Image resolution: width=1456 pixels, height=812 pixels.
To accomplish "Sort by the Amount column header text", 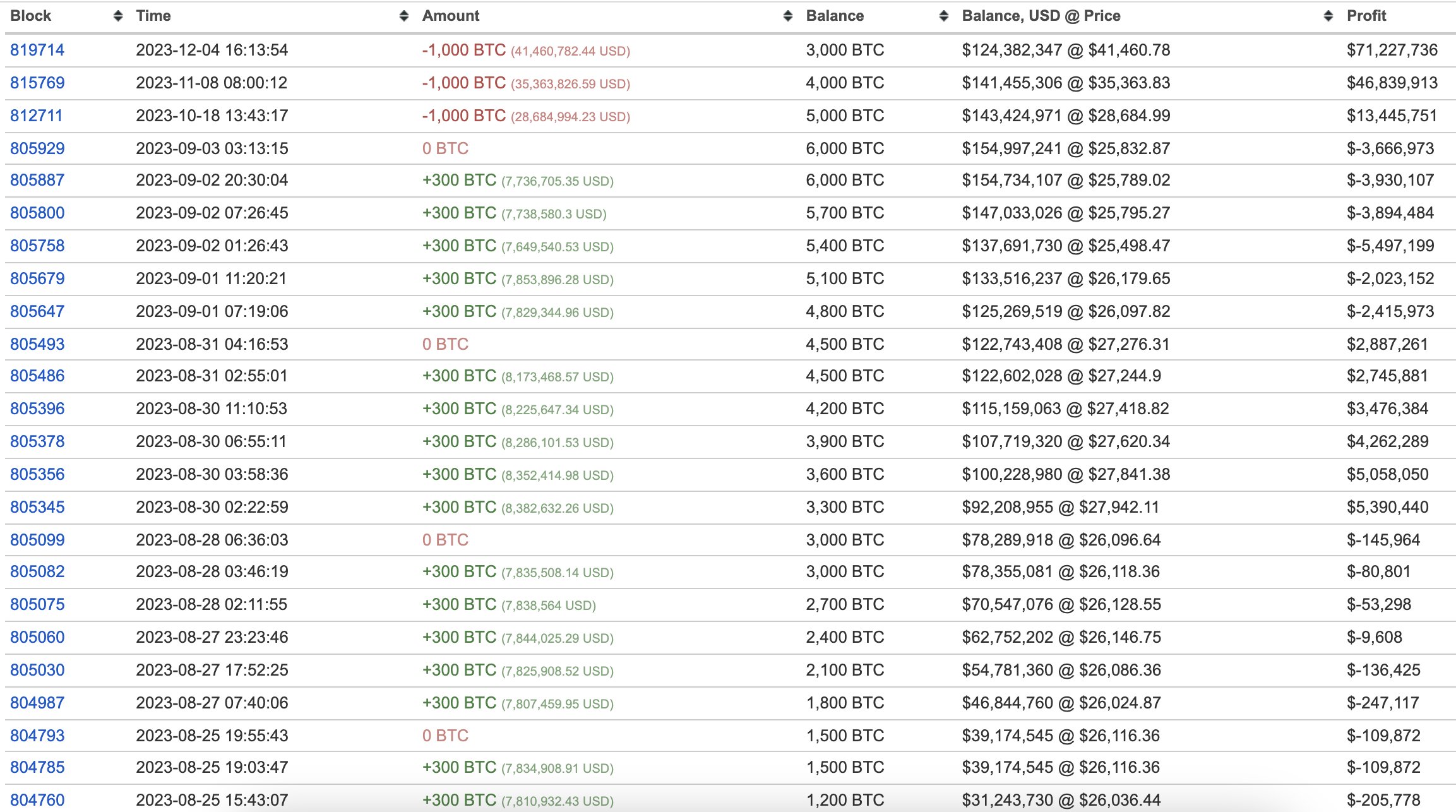I will 451,16.
